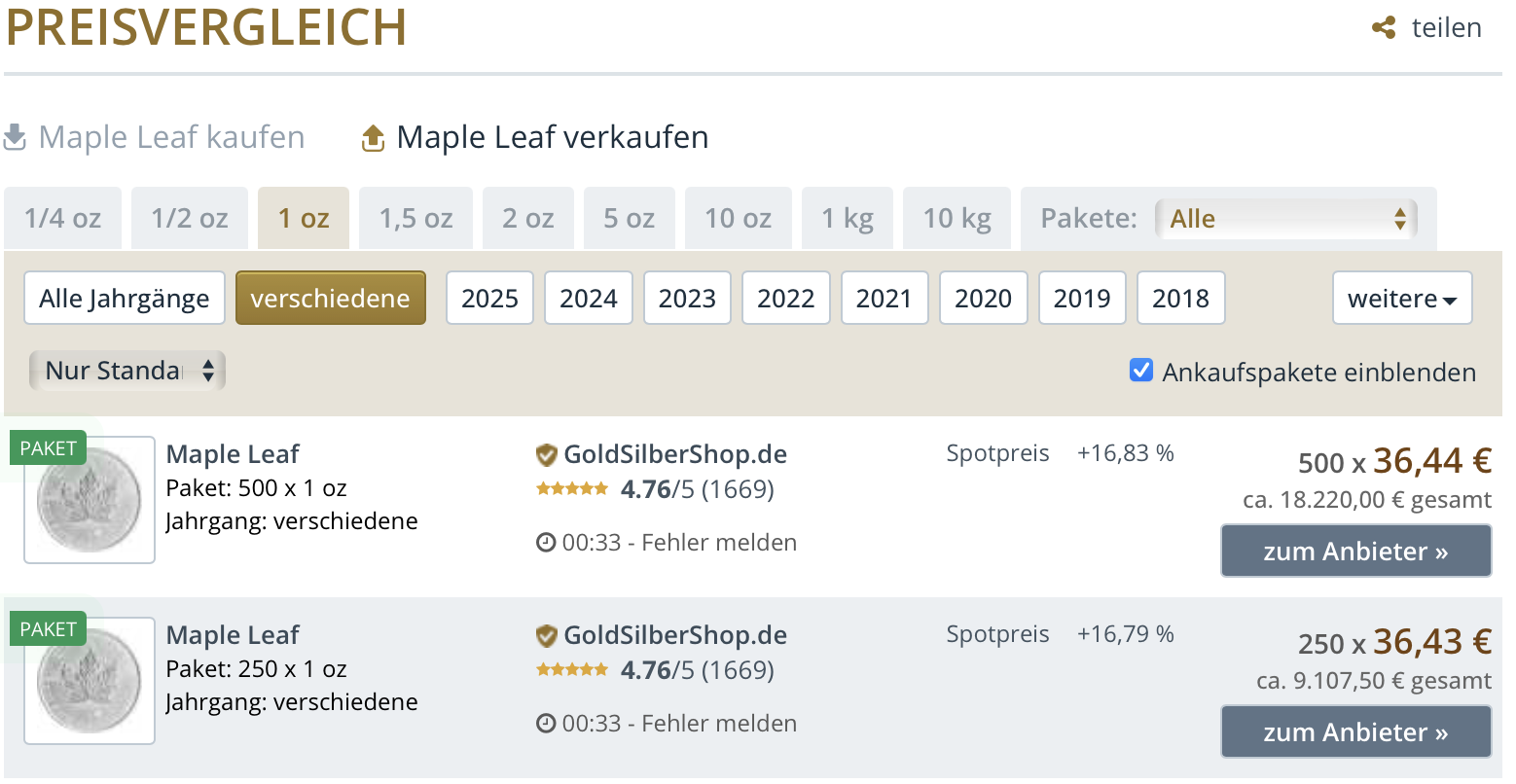Filter by year 2023
Image resolution: width=1516 pixels, height=784 pixels.
(687, 298)
